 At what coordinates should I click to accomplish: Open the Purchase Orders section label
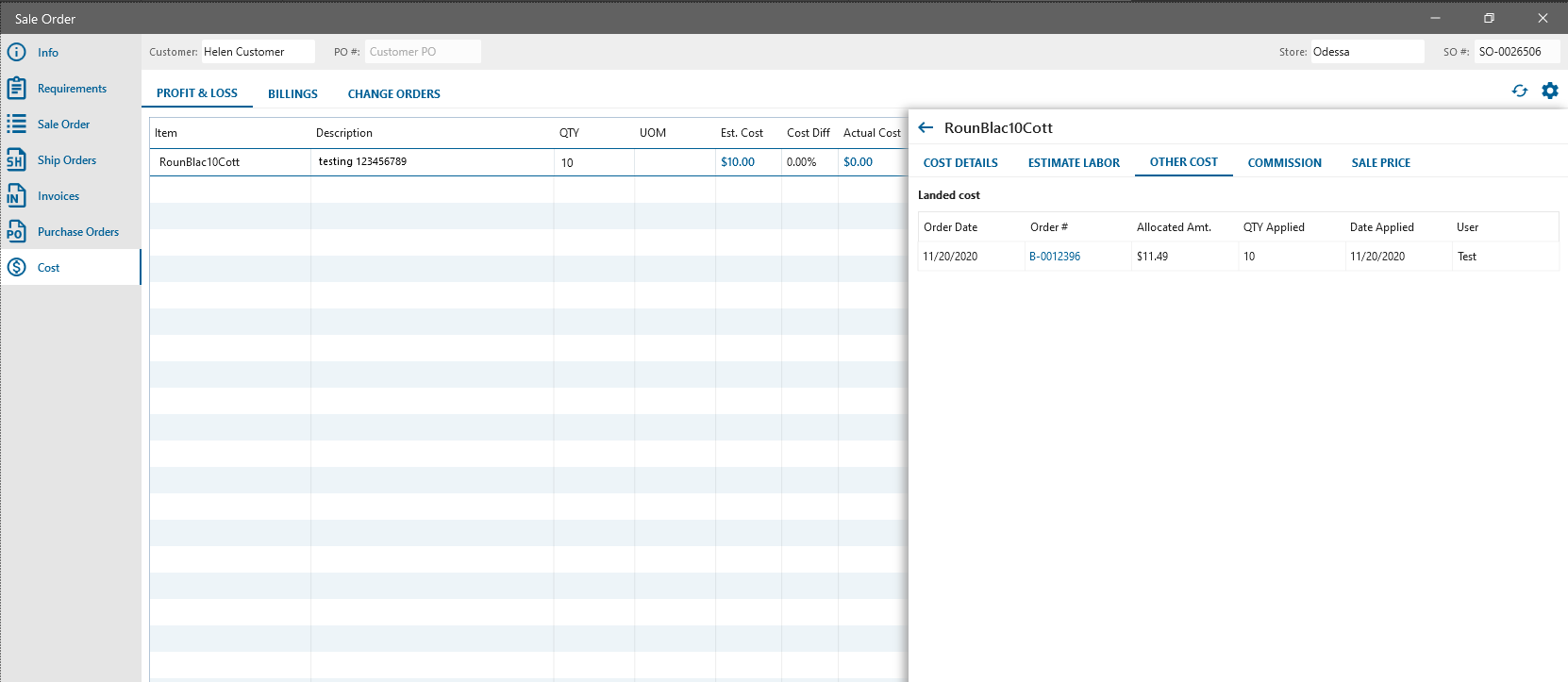coord(78,232)
